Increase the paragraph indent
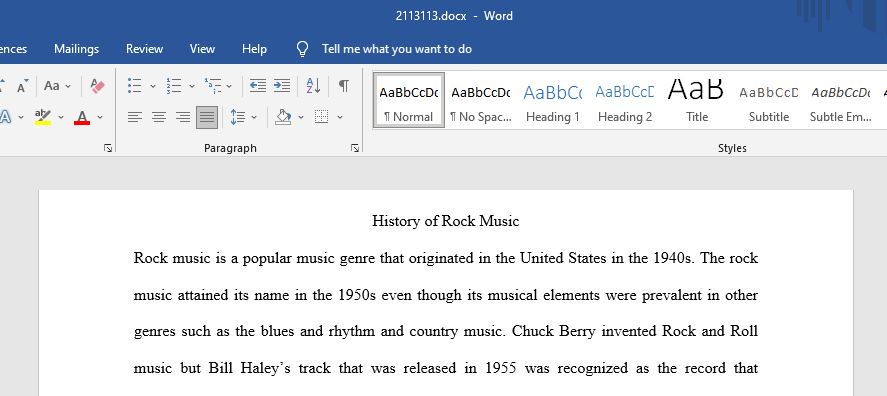This screenshot has height=396, width=887. (x=282, y=86)
